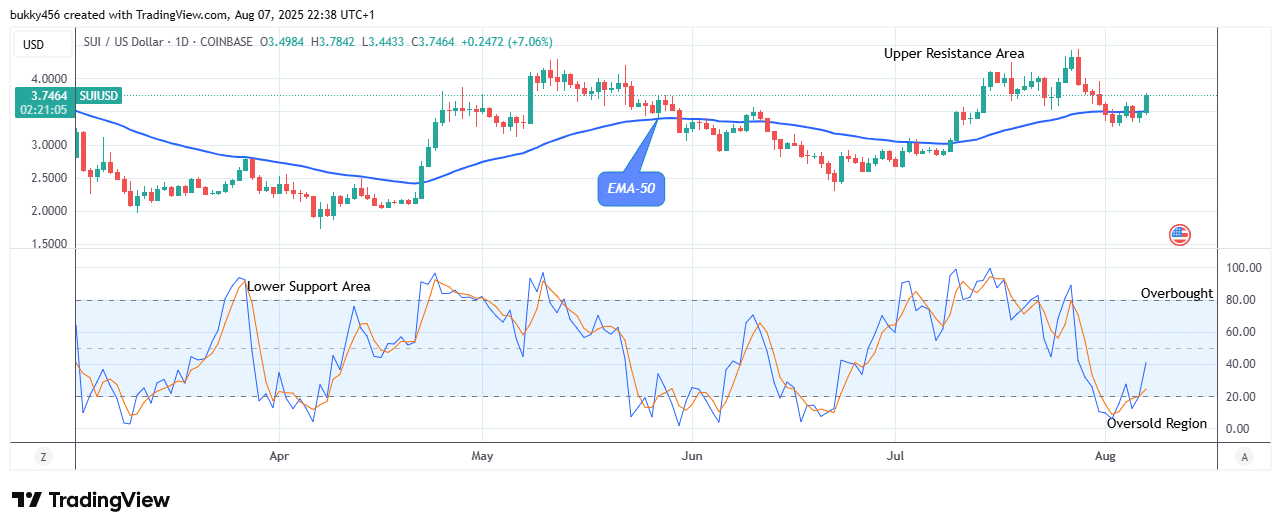1281x530 pixels.
Task: Click the Z timezone button
Action: (44, 457)
